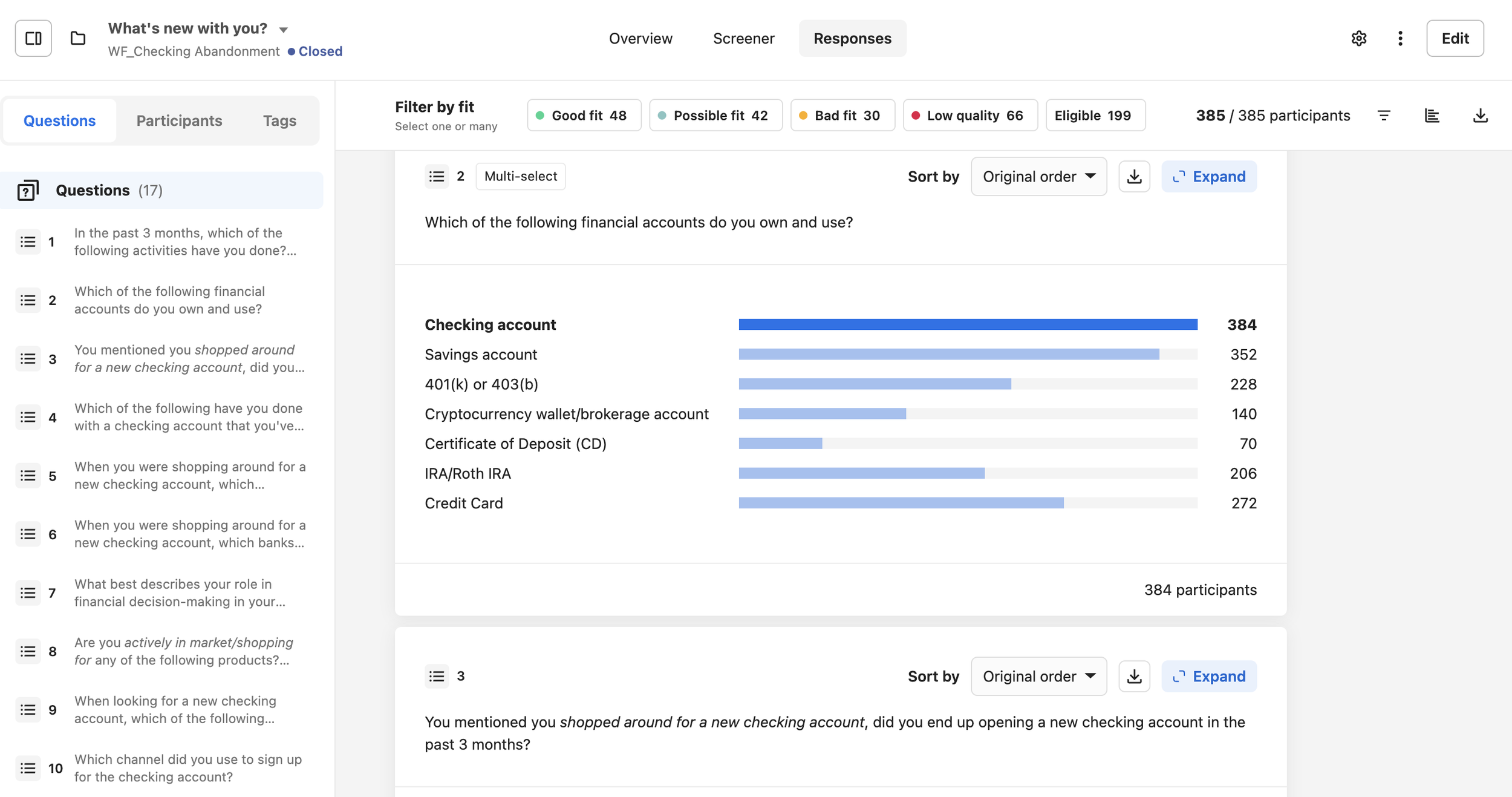Expand the study title dropdown arrow
Viewport: 1512px width, 797px height.
(x=283, y=30)
